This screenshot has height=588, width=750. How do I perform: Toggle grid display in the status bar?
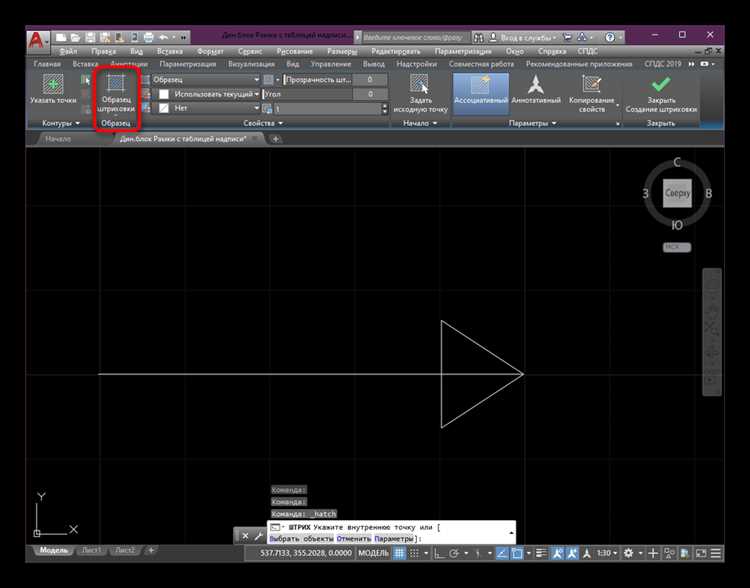tap(399, 553)
